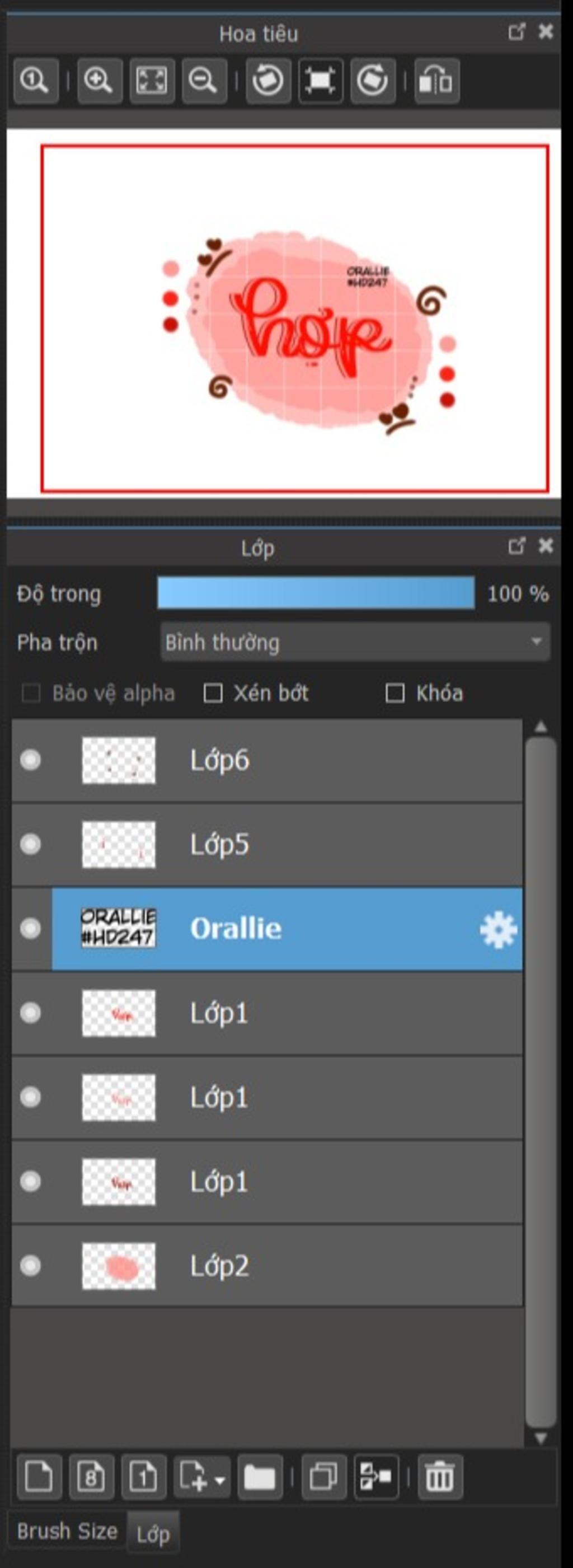Duplicate the current layer

(323, 1477)
